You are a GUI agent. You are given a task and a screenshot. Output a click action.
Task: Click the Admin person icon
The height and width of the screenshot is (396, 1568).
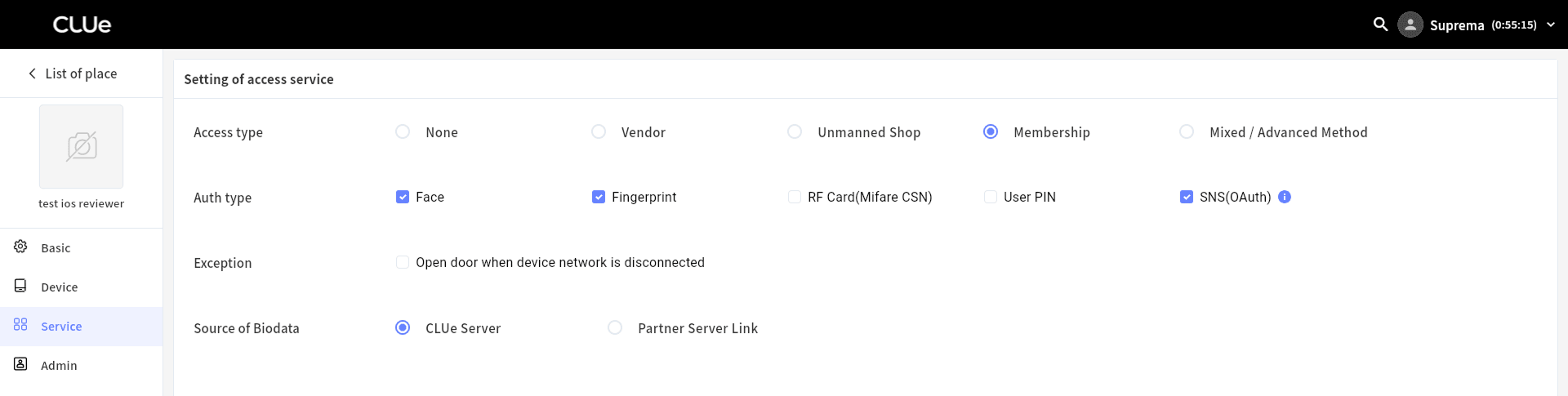[20, 364]
